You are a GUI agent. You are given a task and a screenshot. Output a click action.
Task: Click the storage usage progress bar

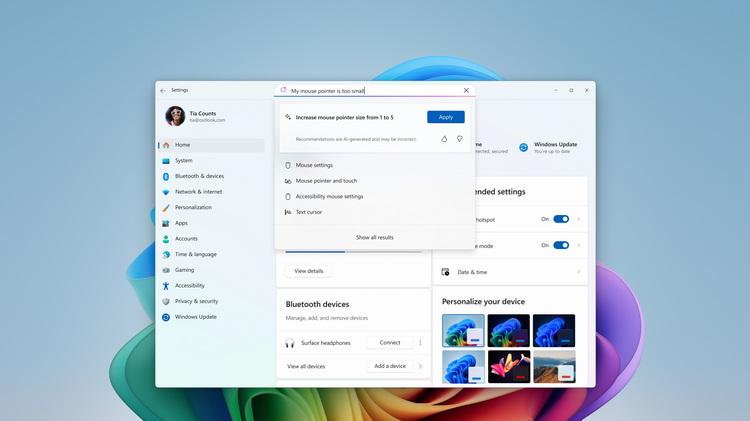click(354, 251)
